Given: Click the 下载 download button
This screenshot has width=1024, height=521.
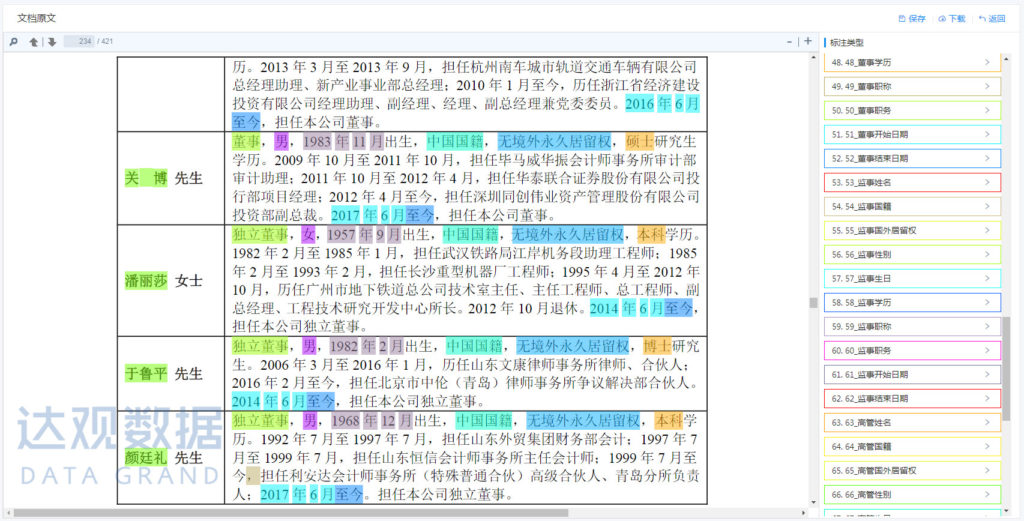Looking at the screenshot, I should tap(952, 19).
